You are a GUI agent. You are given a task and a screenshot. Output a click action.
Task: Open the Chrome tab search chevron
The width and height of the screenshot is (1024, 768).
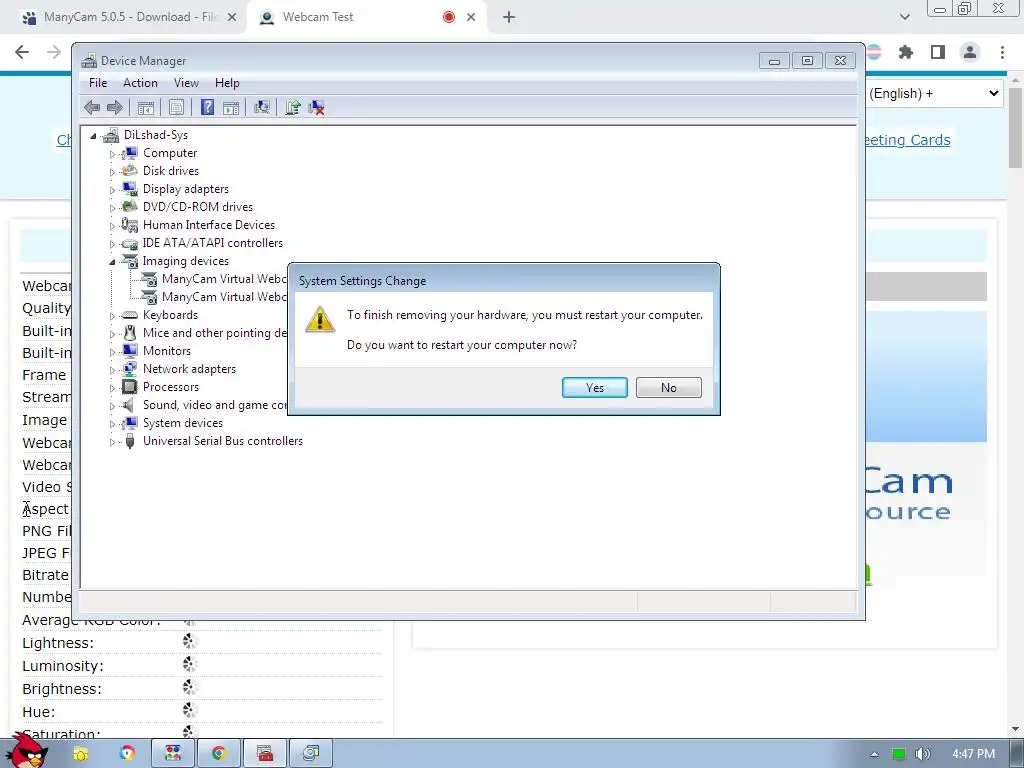(x=904, y=17)
